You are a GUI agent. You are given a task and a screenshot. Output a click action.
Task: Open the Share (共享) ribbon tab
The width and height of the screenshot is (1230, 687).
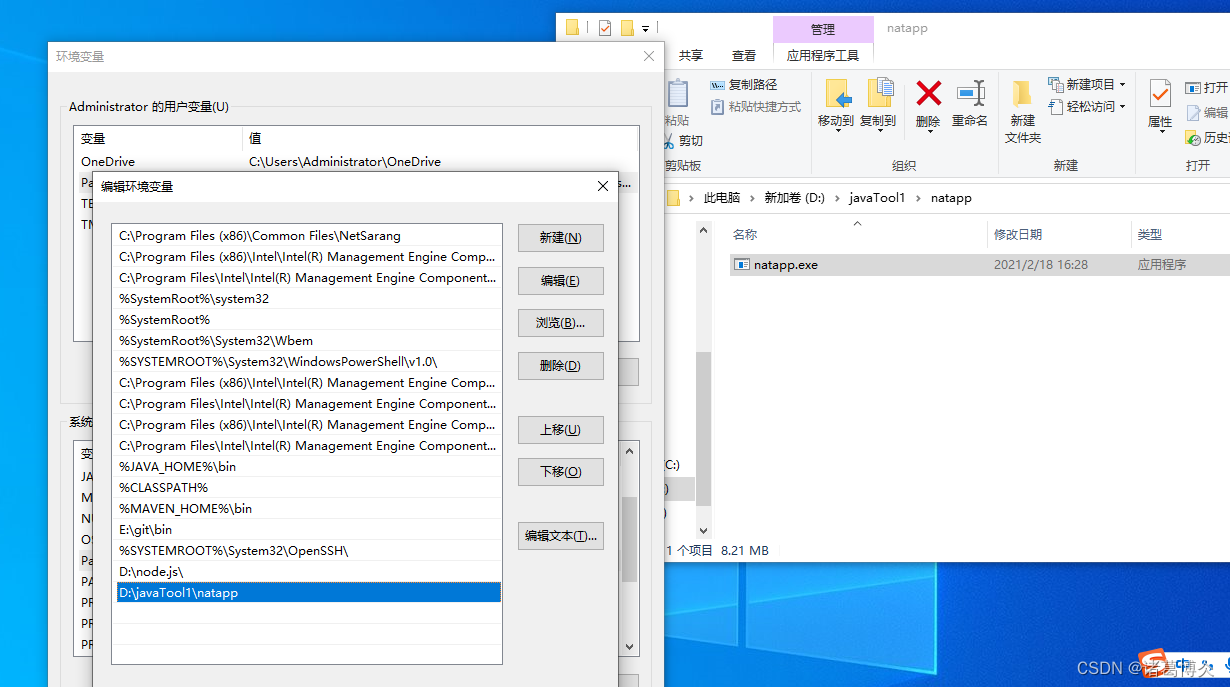691,56
